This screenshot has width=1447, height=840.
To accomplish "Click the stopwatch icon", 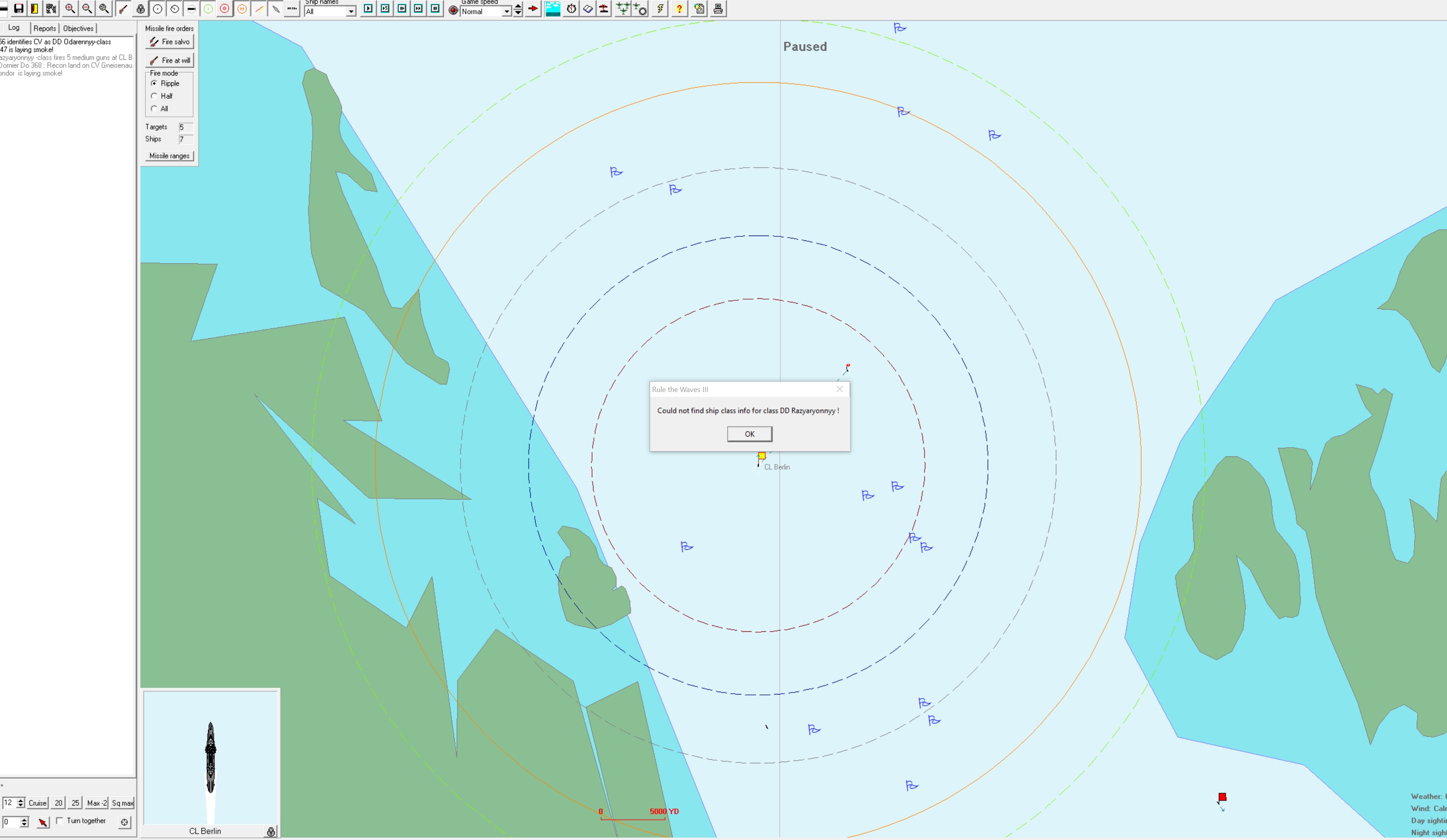I will 571,8.
